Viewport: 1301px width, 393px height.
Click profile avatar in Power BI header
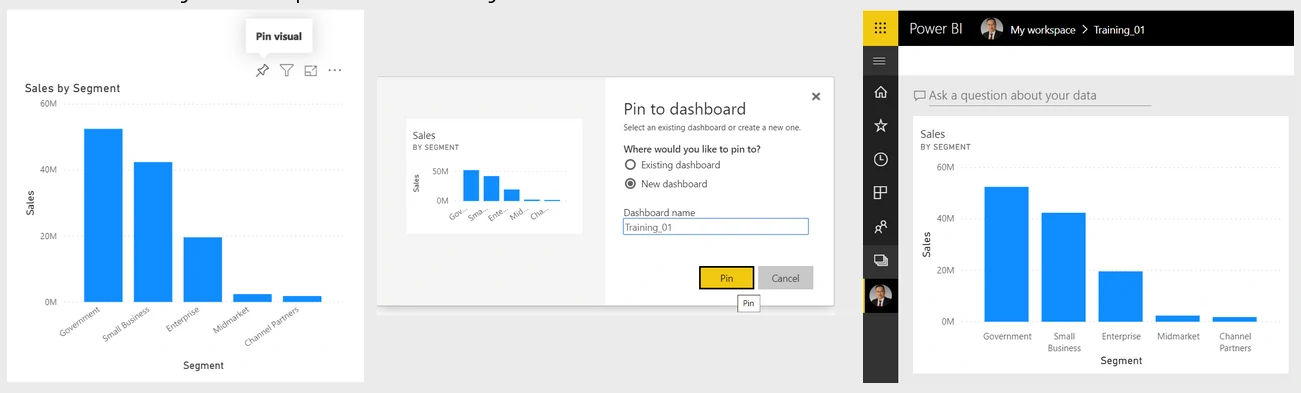click(991, 29)
